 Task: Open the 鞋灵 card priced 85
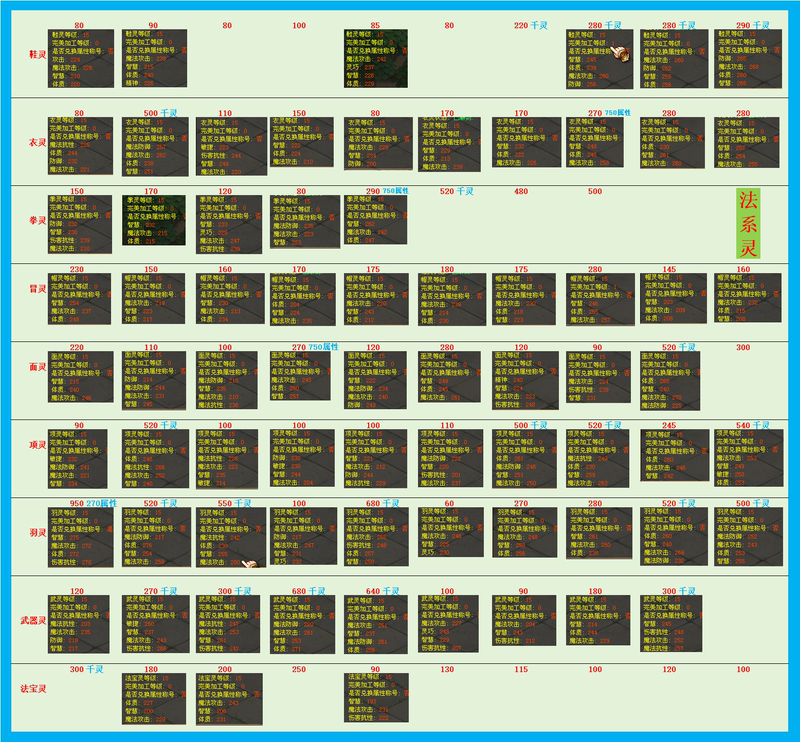point(376,58)
